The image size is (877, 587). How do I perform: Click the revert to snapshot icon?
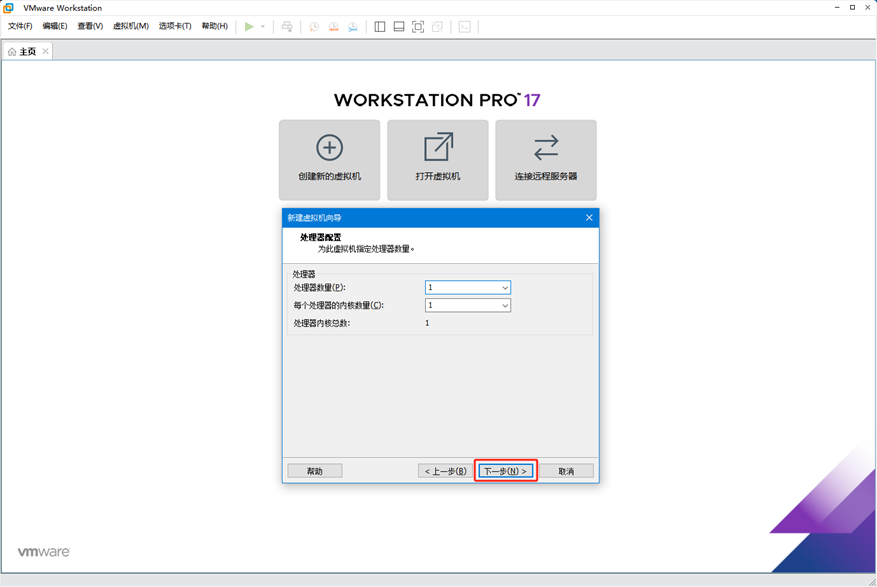click(333, 26)
